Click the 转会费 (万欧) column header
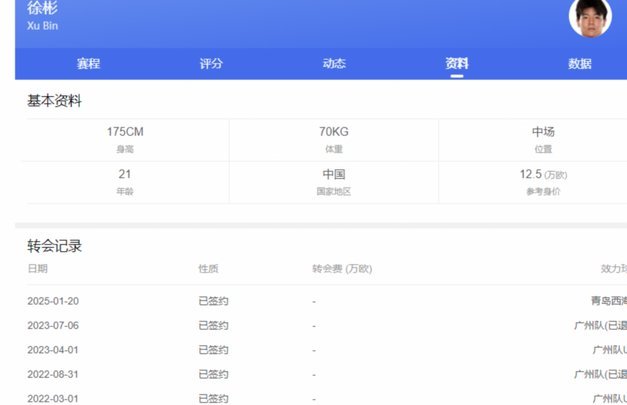Viewport: 627px width, 405px height. (x=342, y=268)
